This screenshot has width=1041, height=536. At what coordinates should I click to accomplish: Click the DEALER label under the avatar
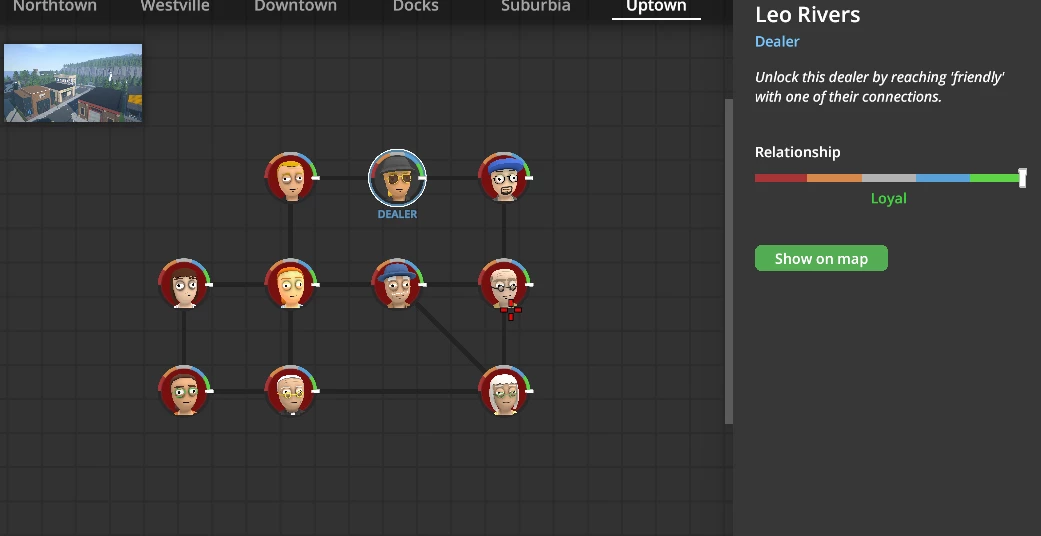coord(397,214)
